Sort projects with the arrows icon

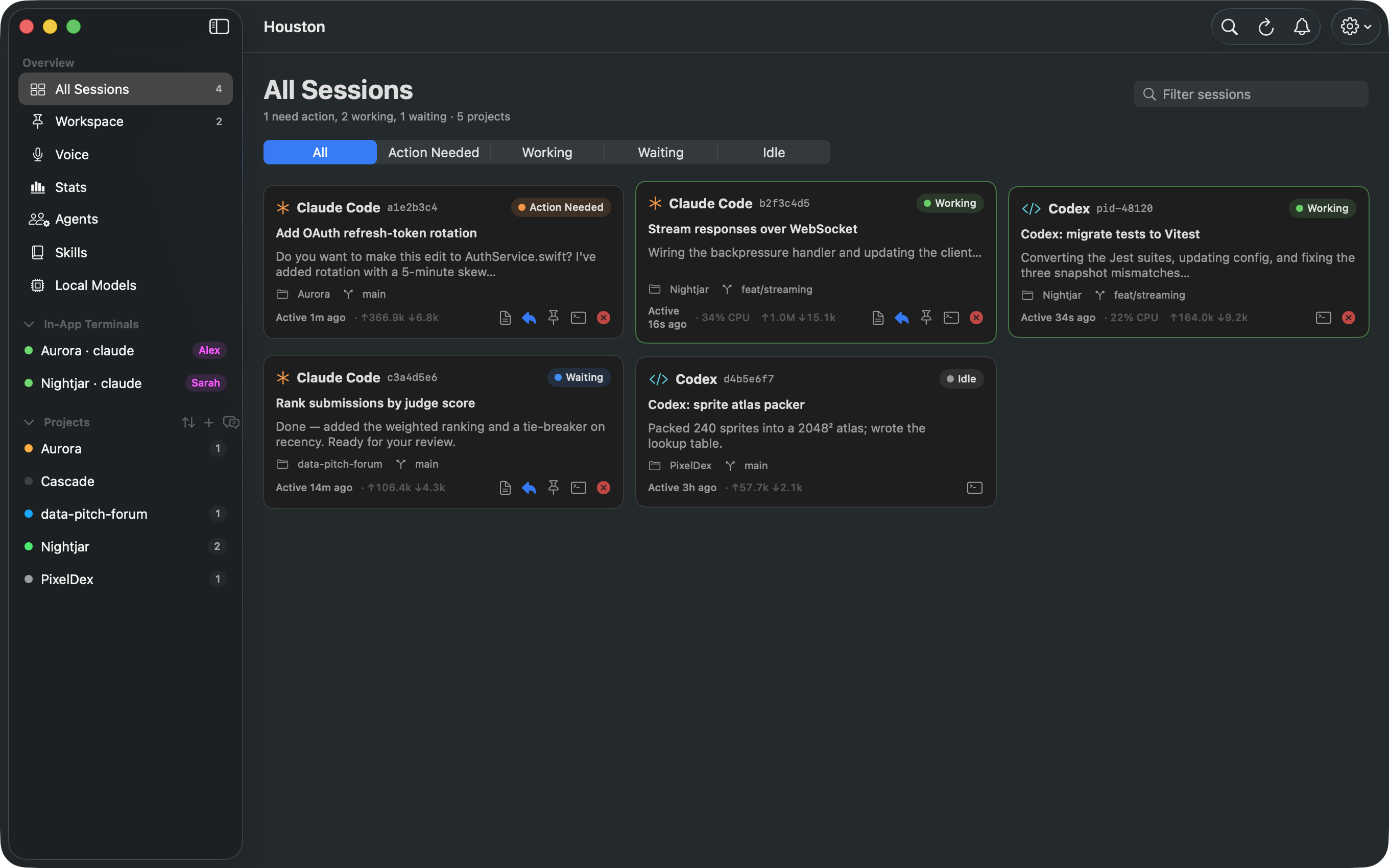(x=188, y=423)
